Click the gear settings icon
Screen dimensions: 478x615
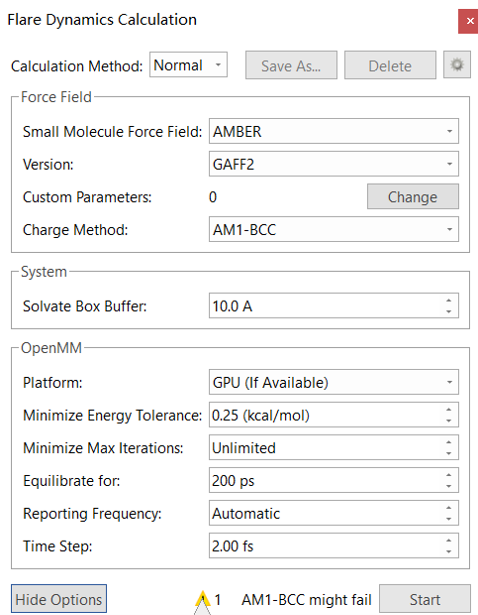click(x=457, y=65)
